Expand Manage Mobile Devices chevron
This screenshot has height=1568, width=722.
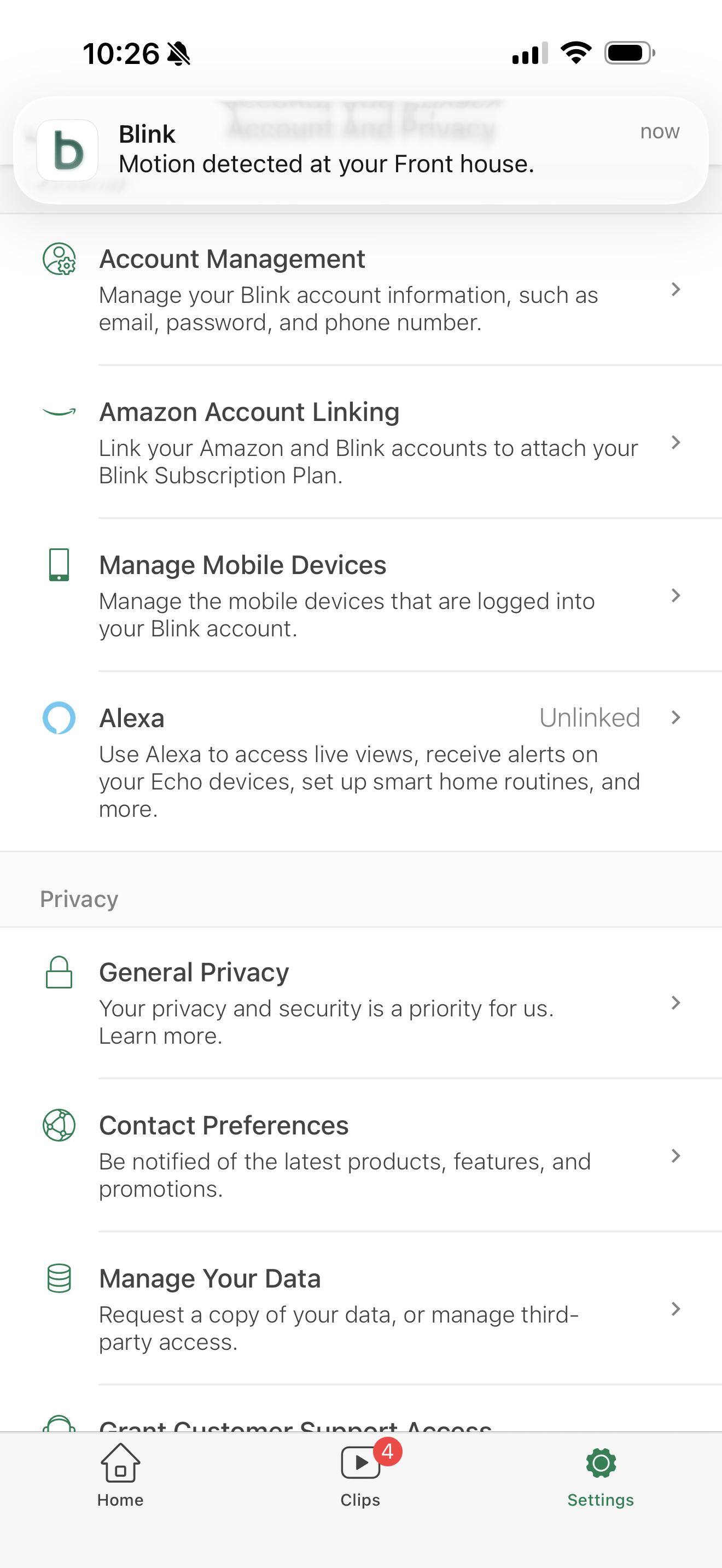(x=675, y=595)
